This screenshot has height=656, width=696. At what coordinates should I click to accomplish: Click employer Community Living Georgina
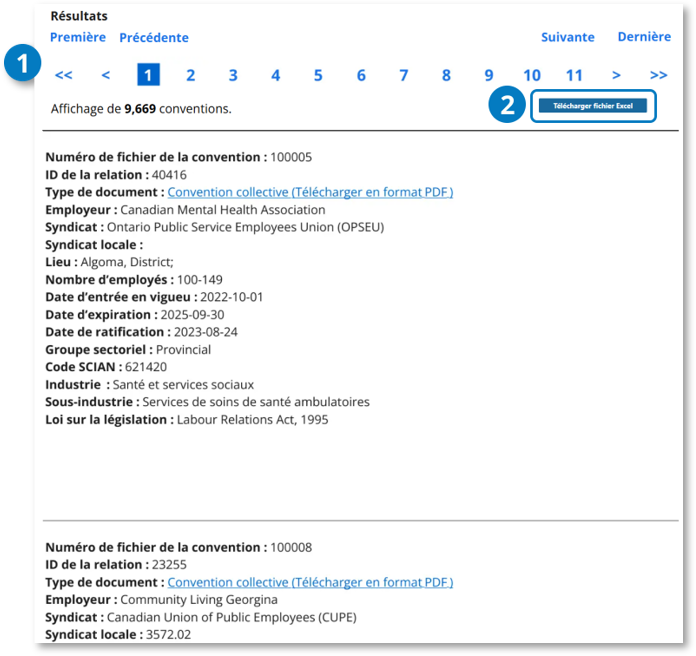point(199,600)
